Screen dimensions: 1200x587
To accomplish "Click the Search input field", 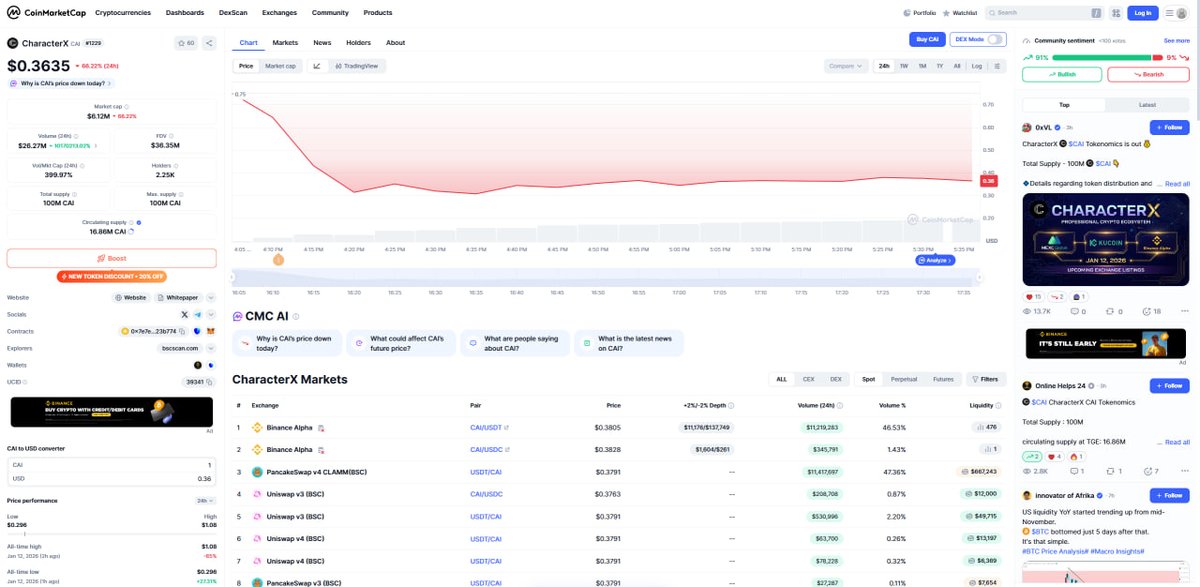I will click(x=1042, y=13).
